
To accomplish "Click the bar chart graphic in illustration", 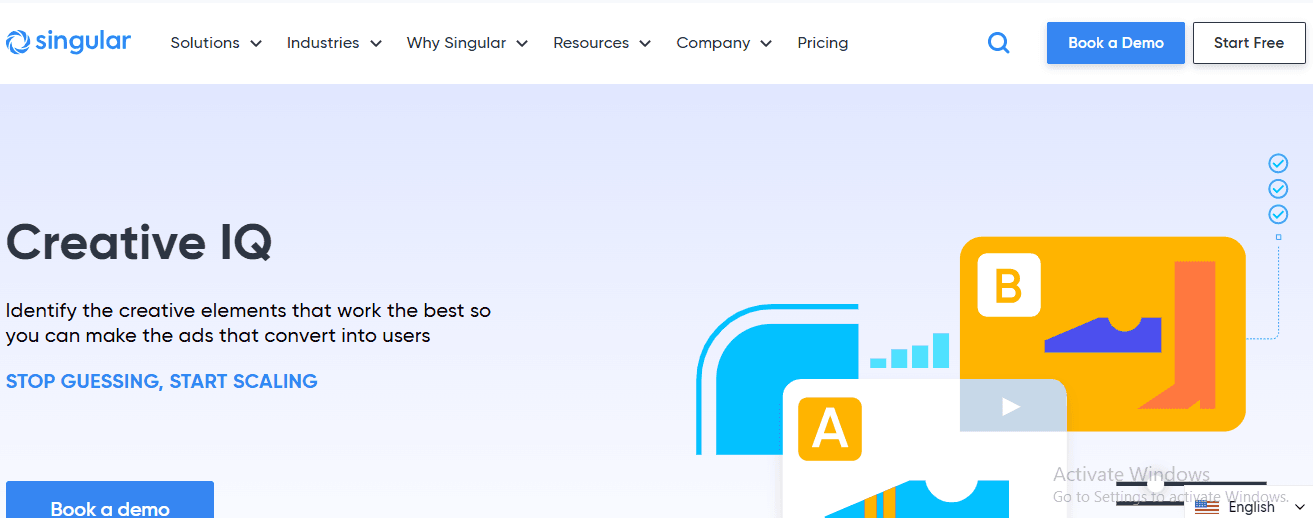I will (x=910, y=351).
